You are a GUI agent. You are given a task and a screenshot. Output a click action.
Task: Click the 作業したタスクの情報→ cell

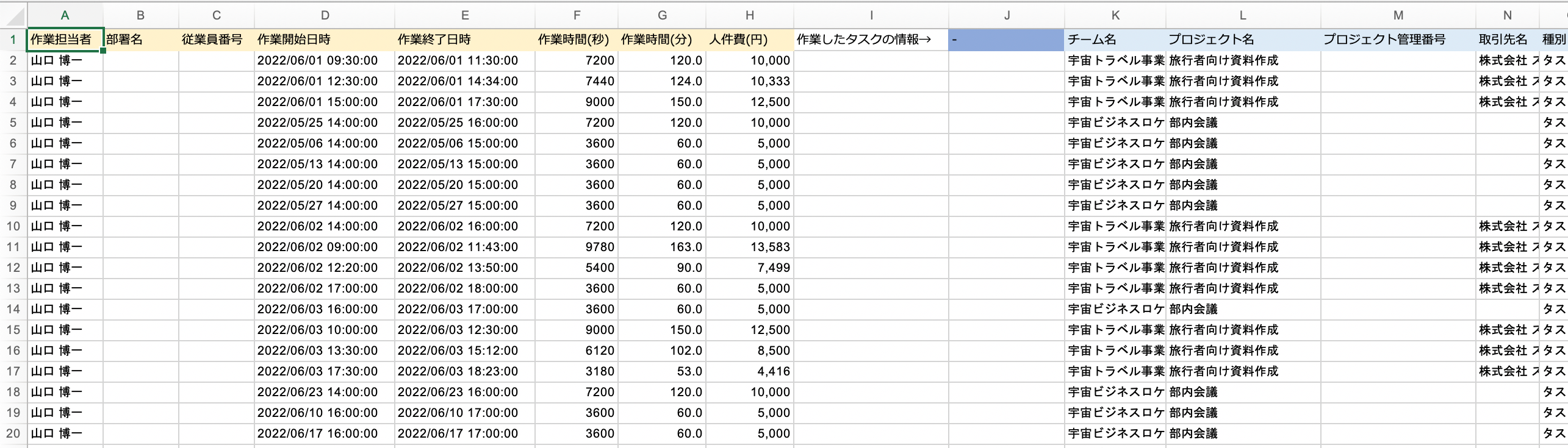click(x=871, y=40)
